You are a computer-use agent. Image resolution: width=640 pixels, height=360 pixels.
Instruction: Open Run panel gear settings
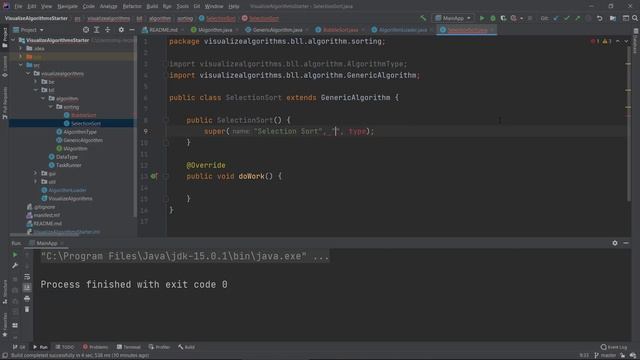(615, 243)
